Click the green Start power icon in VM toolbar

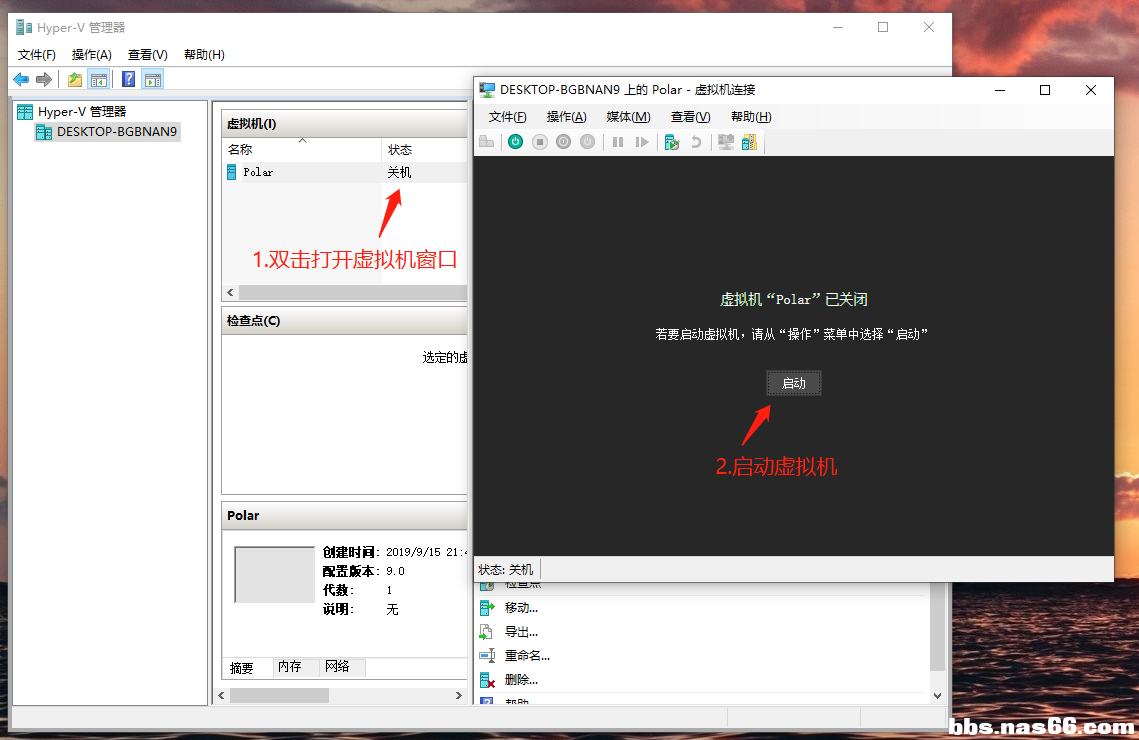[x=515, y=142]
